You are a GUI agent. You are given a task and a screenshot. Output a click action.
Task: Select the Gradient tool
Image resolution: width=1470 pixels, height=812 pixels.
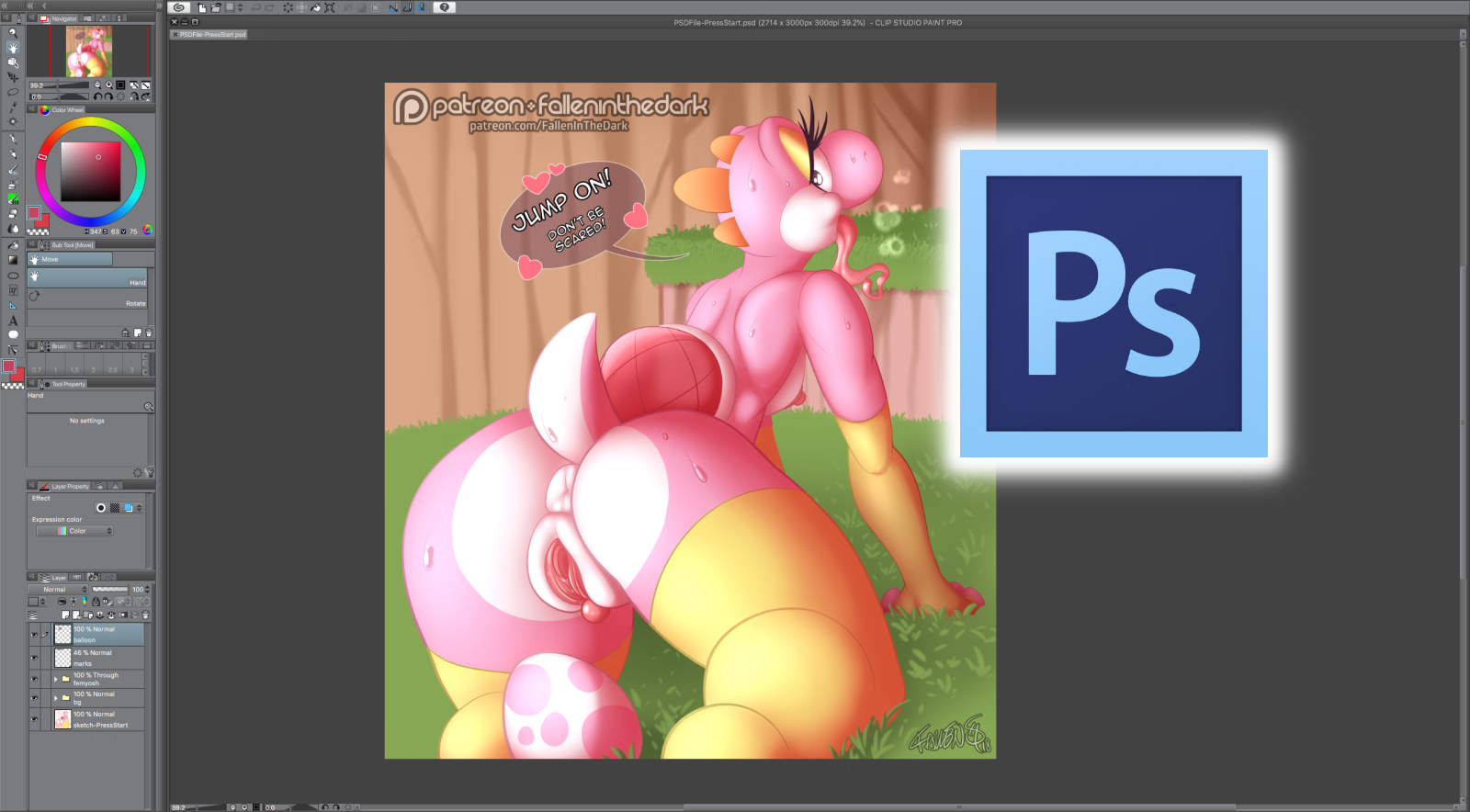pyautogui.click(x=13, y=260)
